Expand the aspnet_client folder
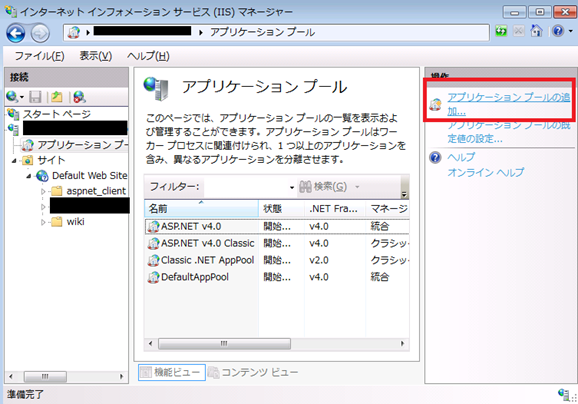Screen dimensions: 578x404 [43, 192]
